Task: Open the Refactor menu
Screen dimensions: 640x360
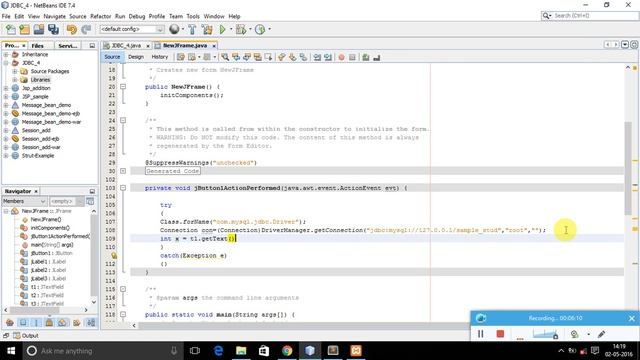Action: pos(100,16)
